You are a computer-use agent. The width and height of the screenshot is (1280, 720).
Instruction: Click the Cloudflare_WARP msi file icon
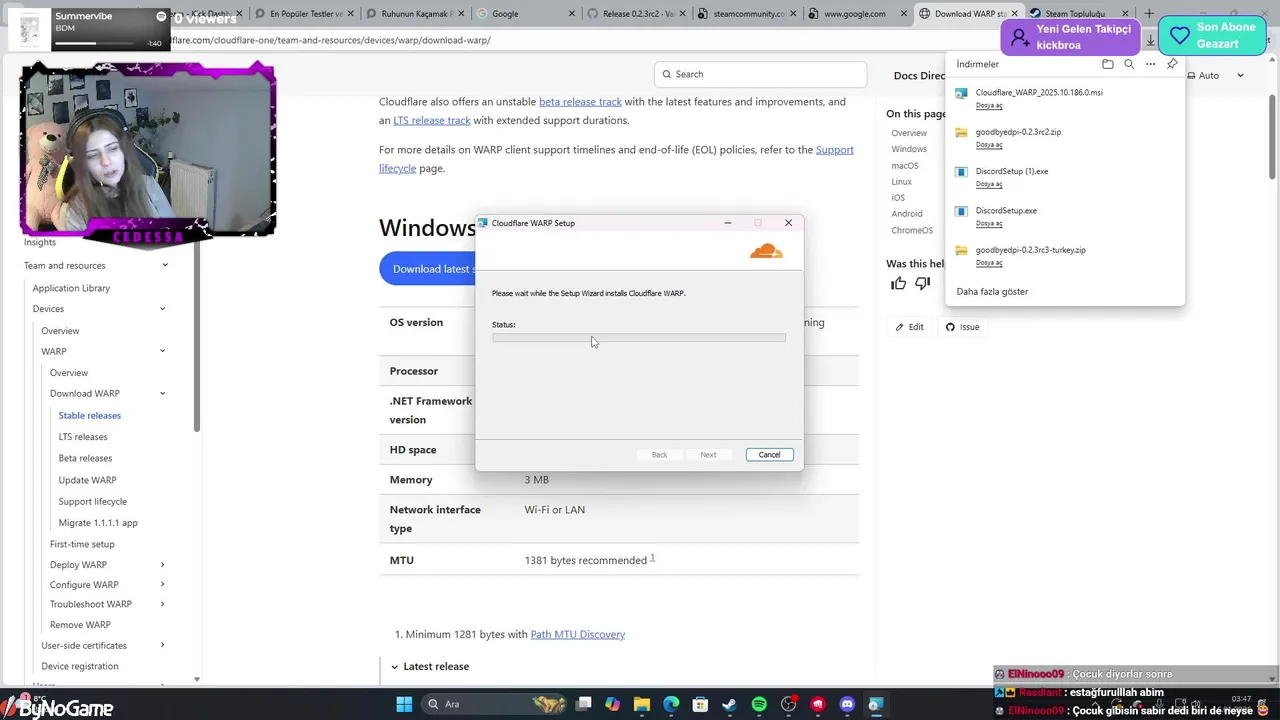pyautogui.click(x=961, y=93)
